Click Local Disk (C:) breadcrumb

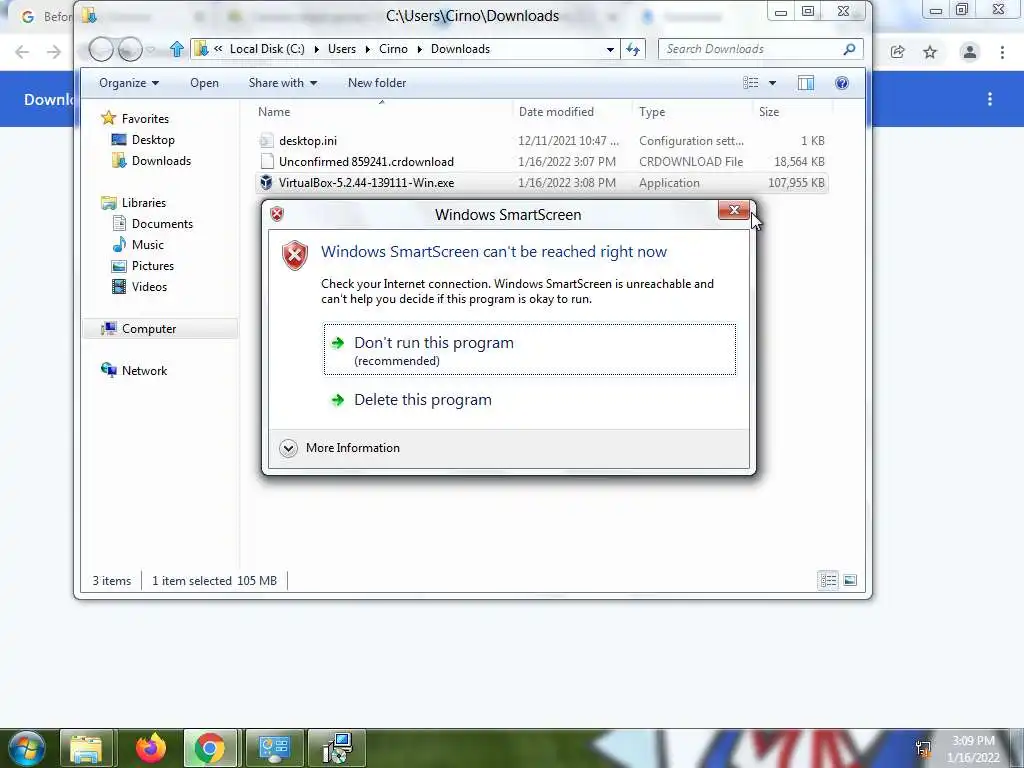pyautogui.click(x=267, y=49)
